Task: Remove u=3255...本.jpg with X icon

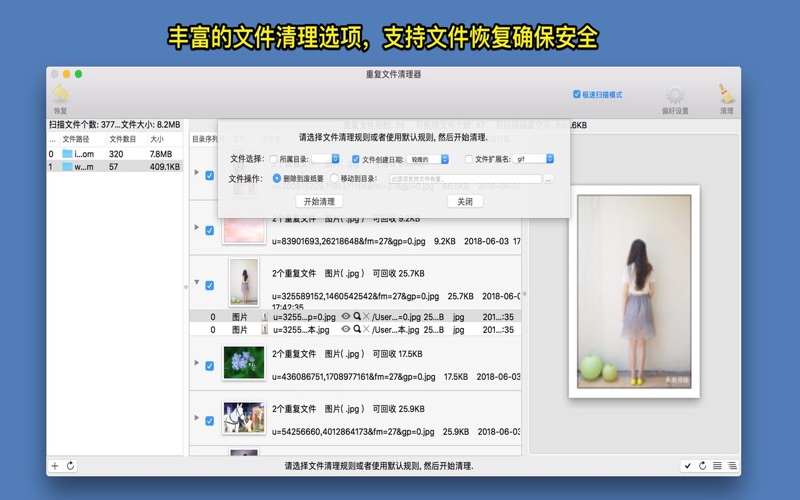Action: (x=366, y=330)
